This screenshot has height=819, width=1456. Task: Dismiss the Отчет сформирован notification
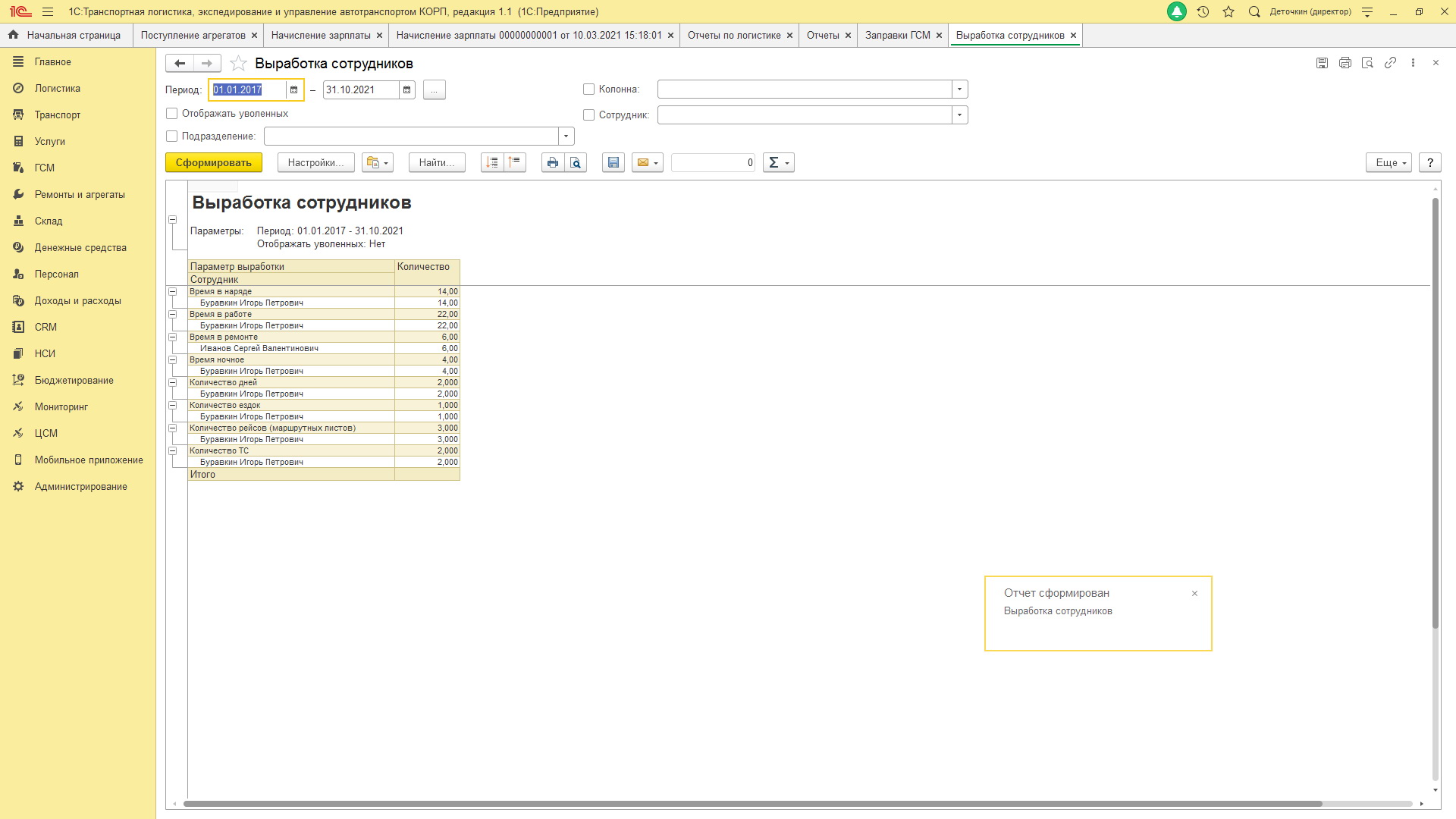click(1194, 594)
